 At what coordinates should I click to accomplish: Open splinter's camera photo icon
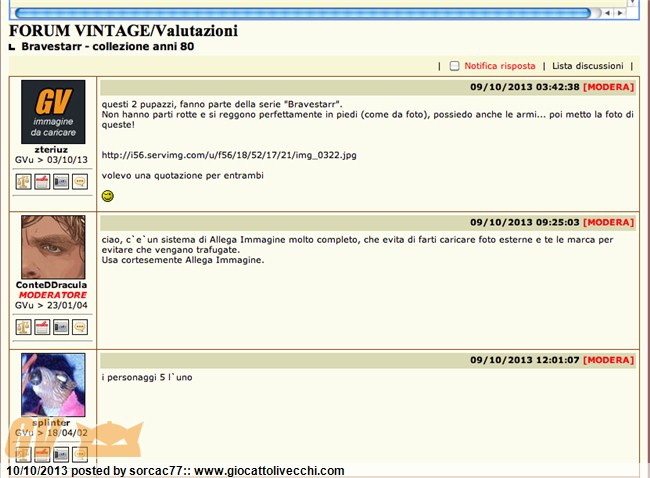61,454
